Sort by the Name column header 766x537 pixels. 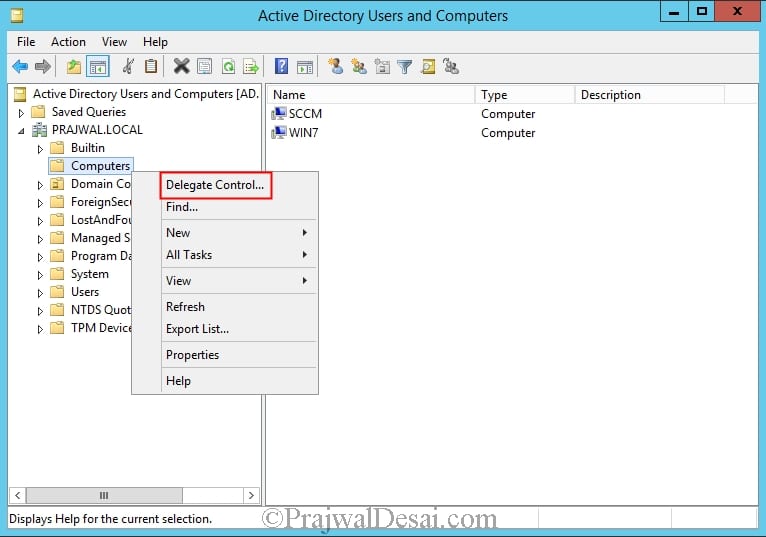point(370,95)
